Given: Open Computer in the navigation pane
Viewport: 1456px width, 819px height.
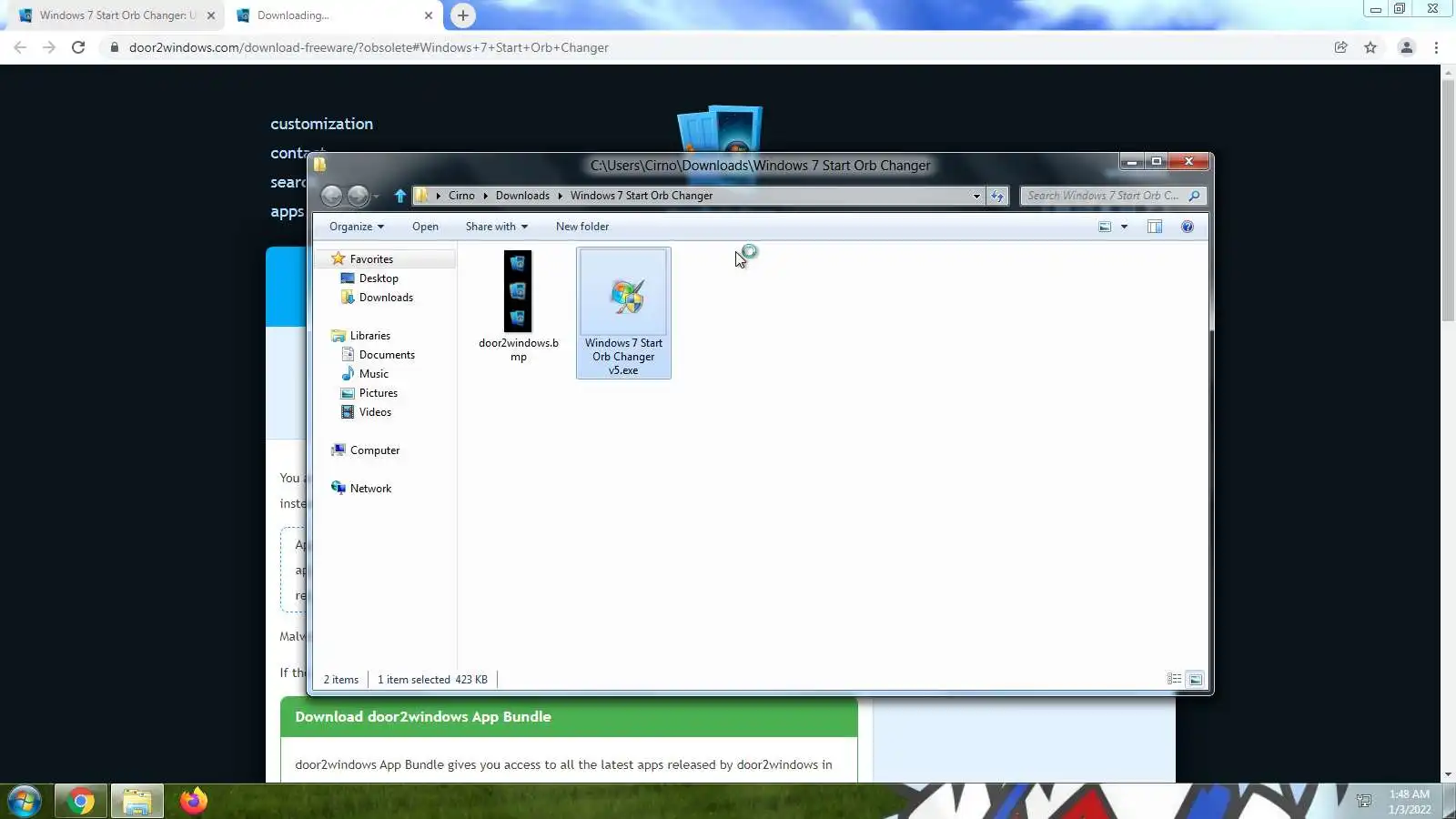Looking at the screenshot, I should (x=374, y=450).
